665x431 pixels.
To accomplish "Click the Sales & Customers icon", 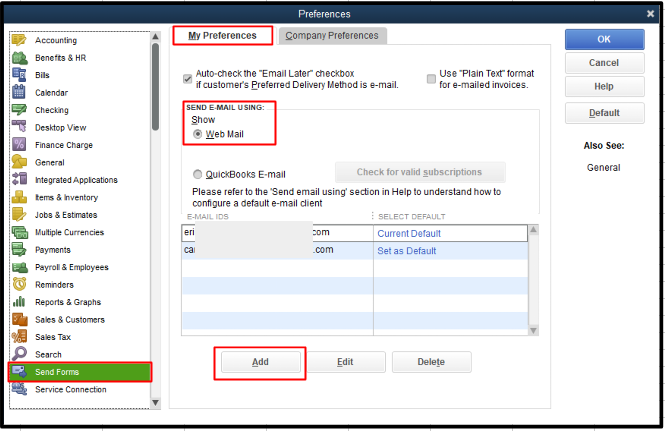I will tap(20, 319).
